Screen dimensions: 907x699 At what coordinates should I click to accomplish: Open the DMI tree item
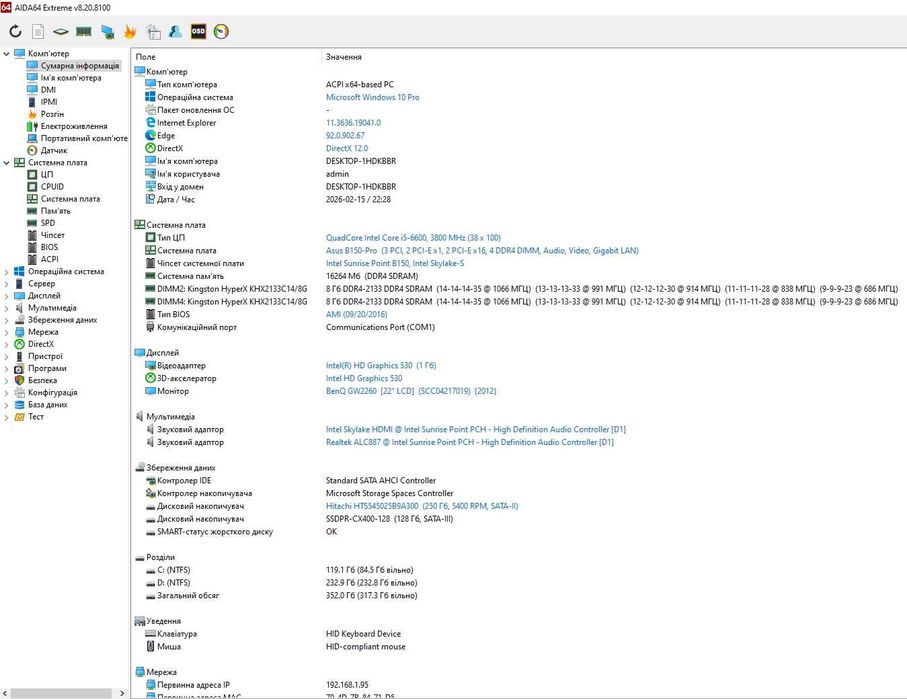pos(48,90)
